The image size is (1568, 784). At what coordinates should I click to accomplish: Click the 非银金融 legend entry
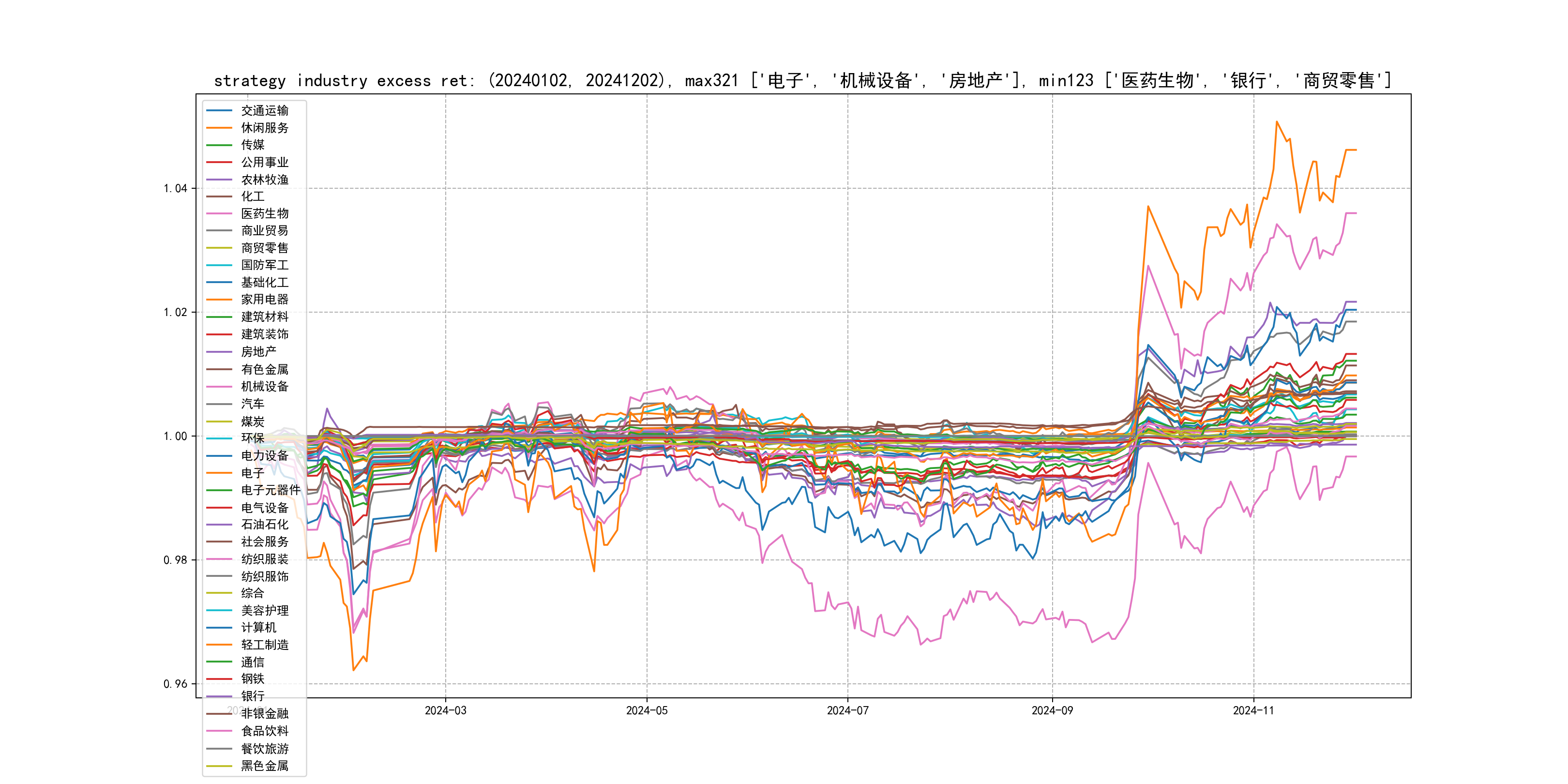(x=264, y=713)
